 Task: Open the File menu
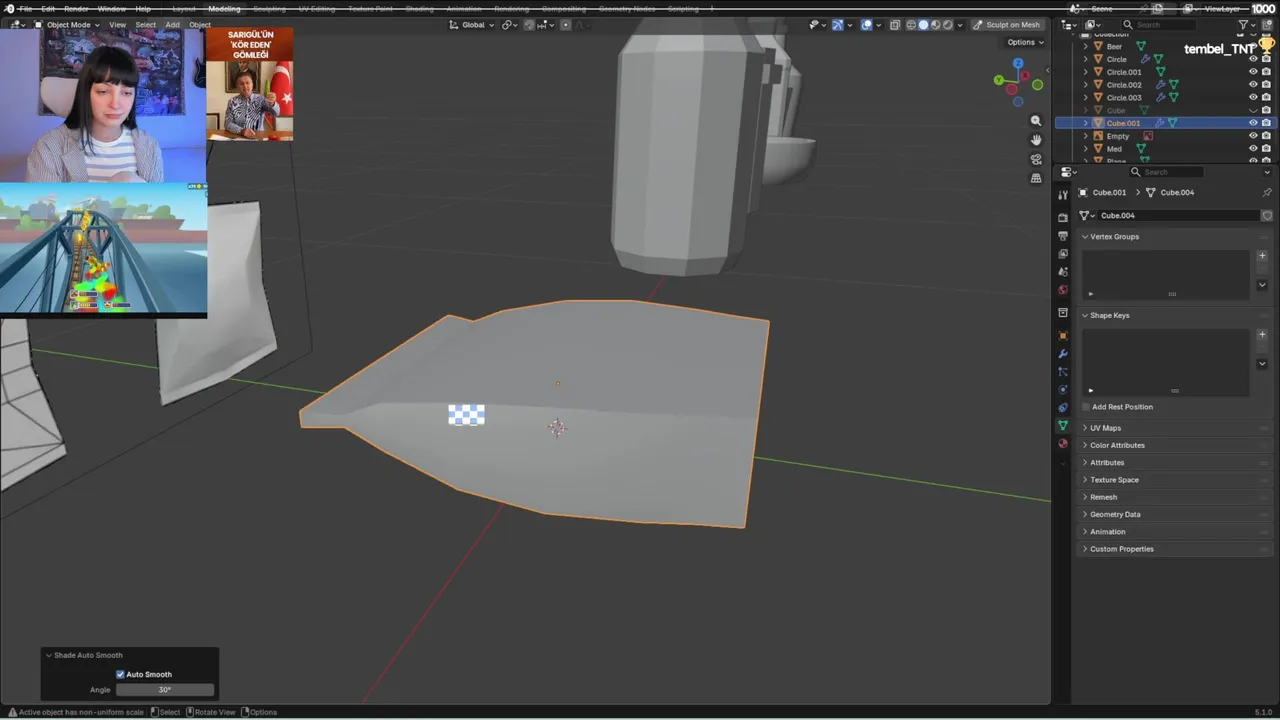point(25,9)
